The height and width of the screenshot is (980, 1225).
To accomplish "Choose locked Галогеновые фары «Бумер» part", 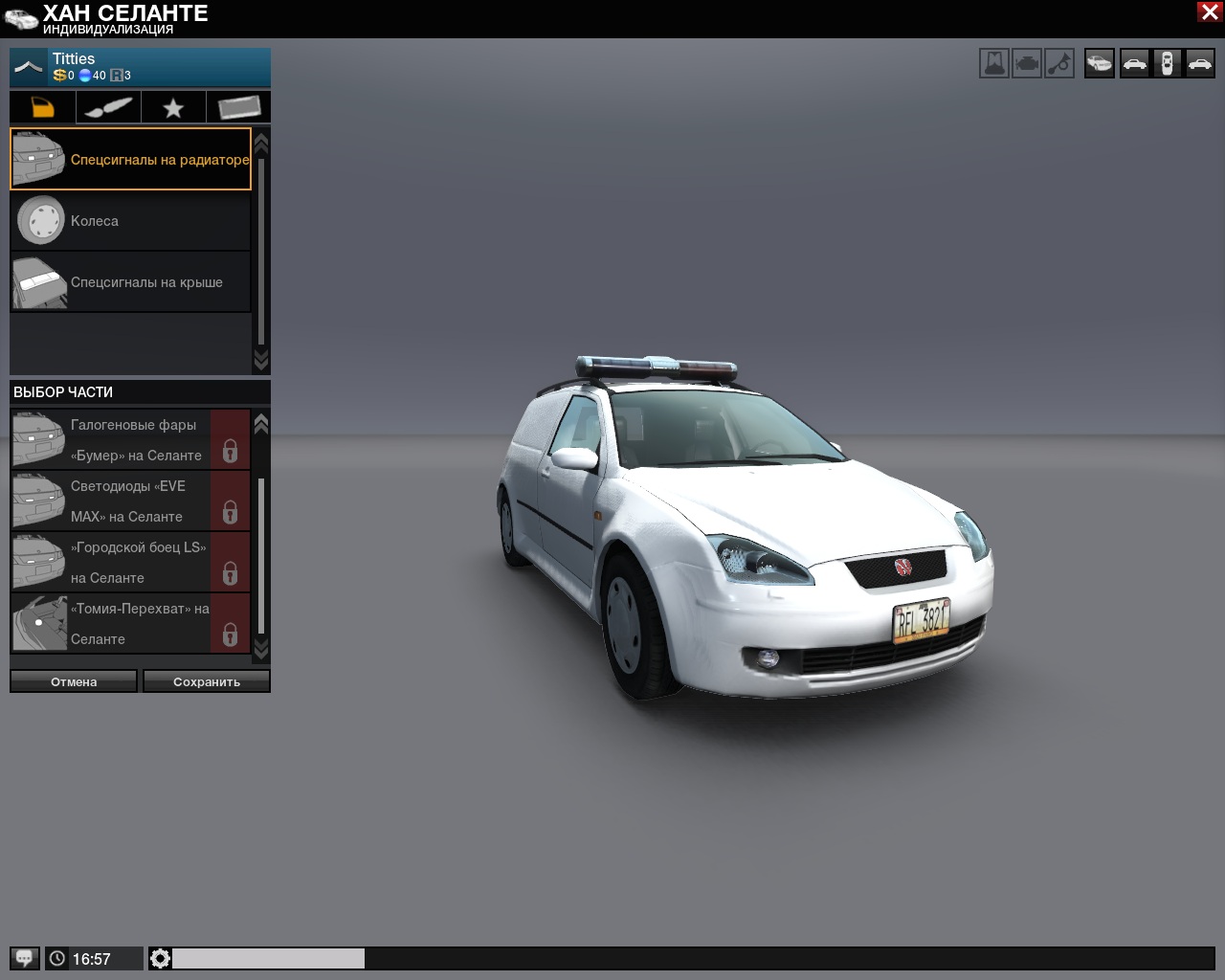I will (x=131, y=439).
